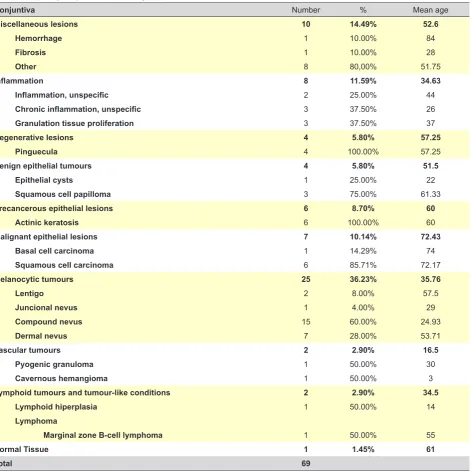
Task: Select the 8.70% percentage cell
Action: click(363, 208)
